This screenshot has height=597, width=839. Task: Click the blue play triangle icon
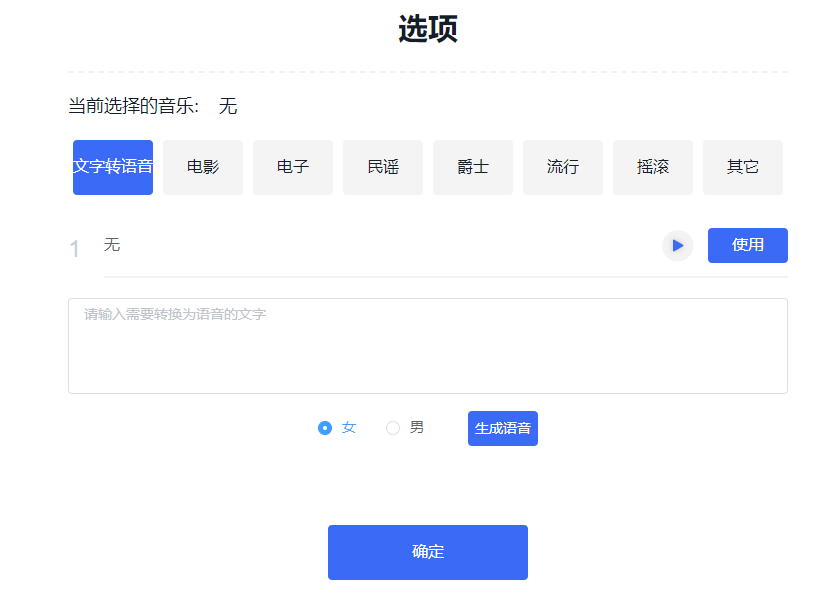tap(677, 245)
